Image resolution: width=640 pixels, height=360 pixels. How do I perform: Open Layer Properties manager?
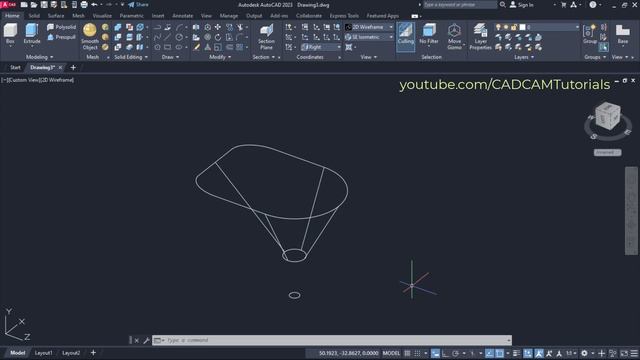point(480,37)
